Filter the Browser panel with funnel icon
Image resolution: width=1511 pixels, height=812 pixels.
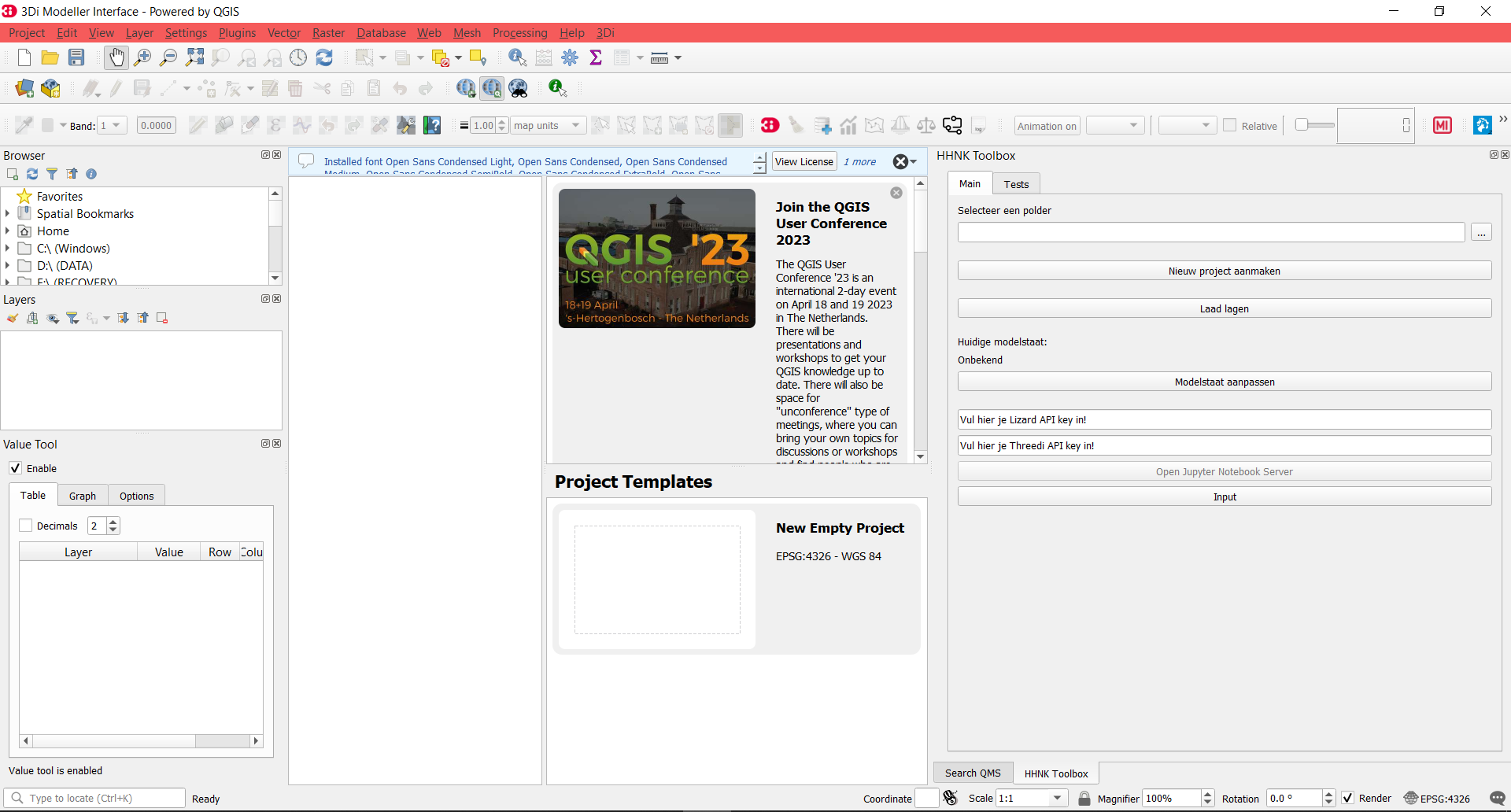(x=52, y=174)
